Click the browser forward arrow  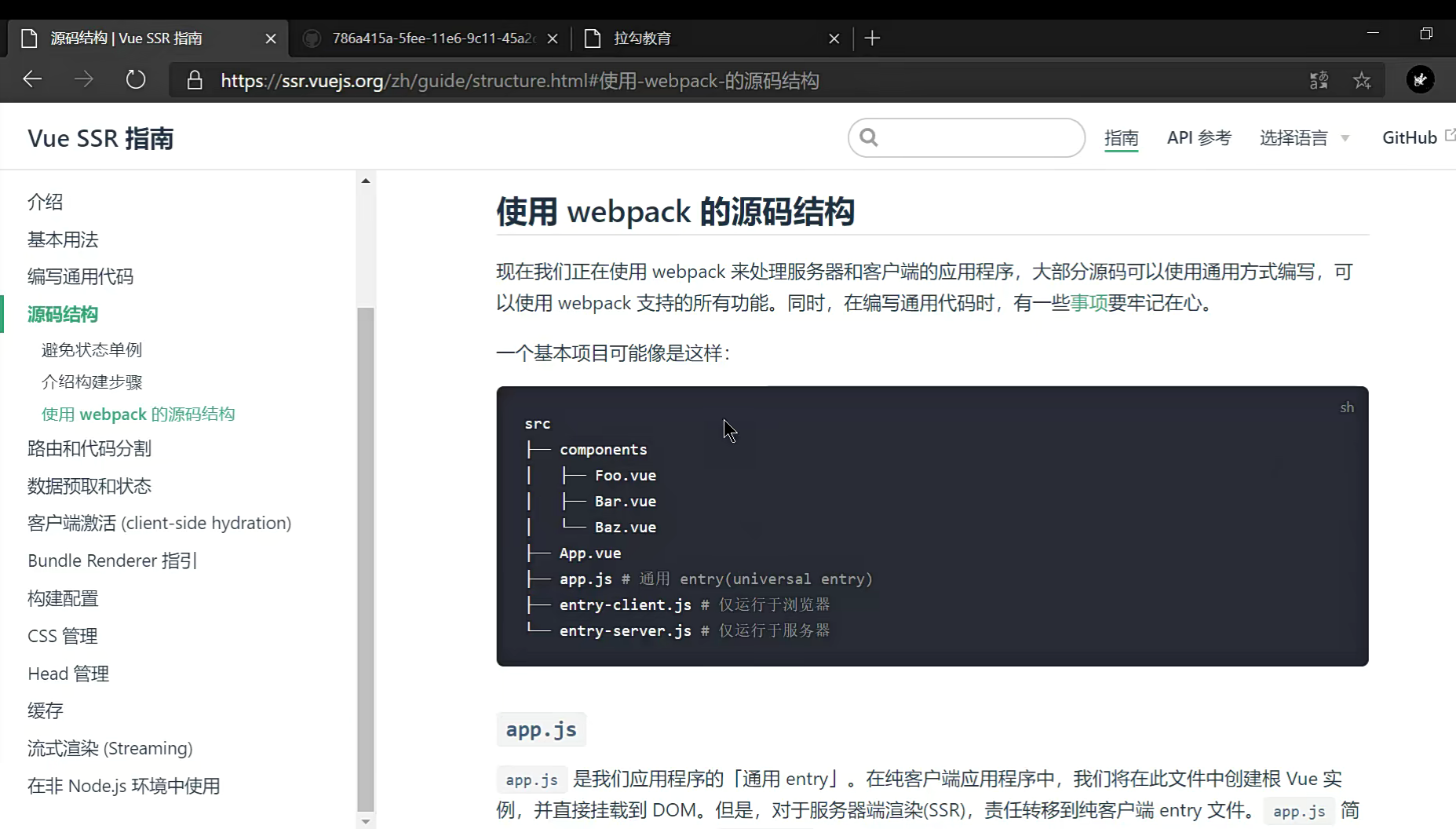tap(84, 79)
